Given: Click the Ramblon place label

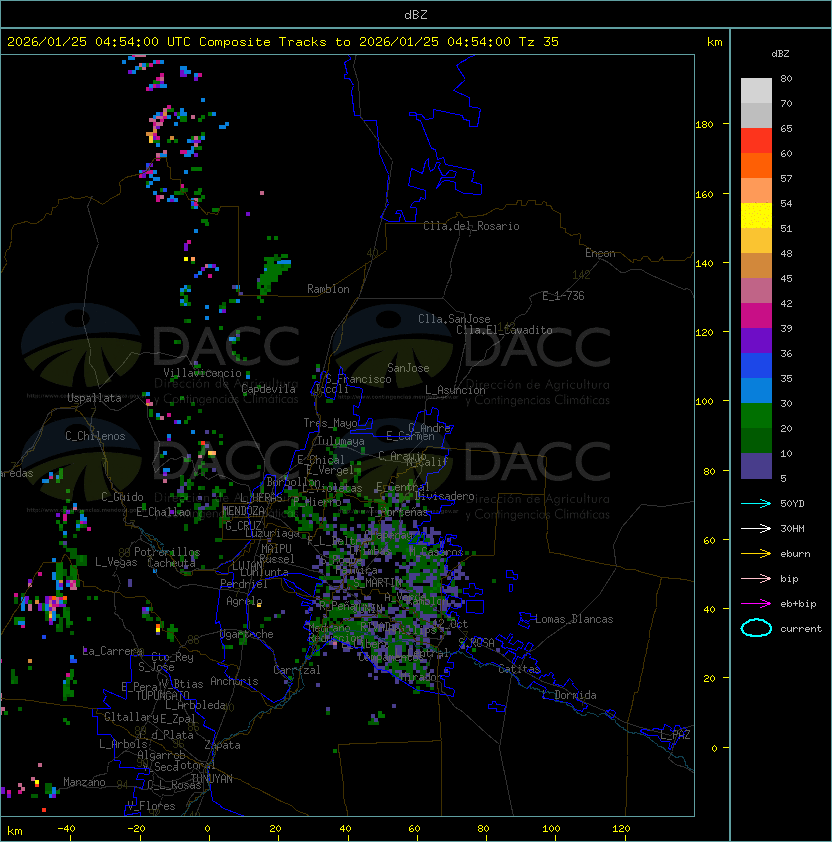Looking at the screenshot, I should pos(328,289).
